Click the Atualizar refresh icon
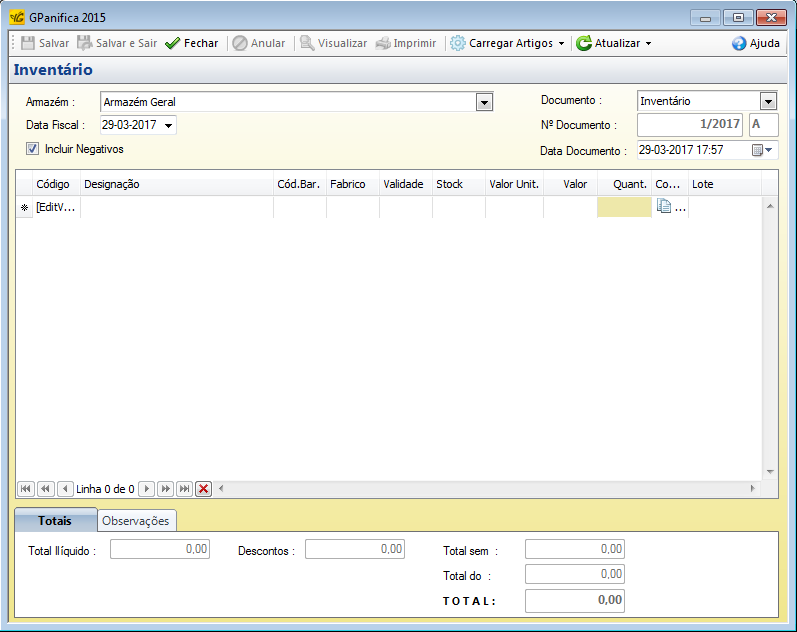The height and width of the screenshot is (632, 797). (x=584, y=44)
